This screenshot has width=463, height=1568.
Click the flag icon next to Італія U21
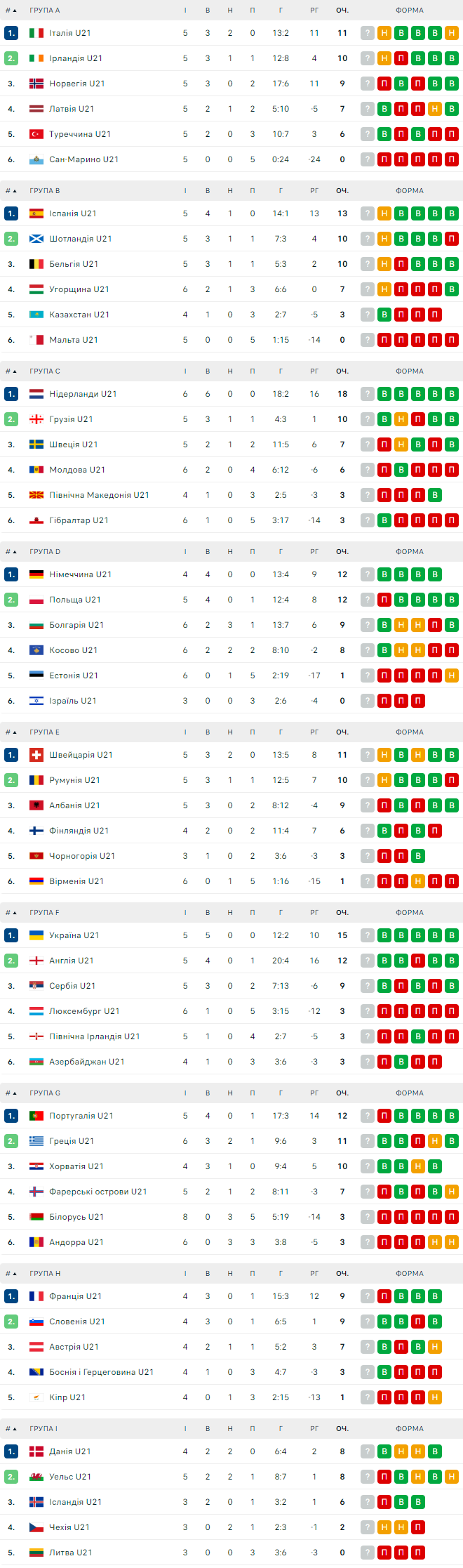pyautogui.click(x=36, y=33)
